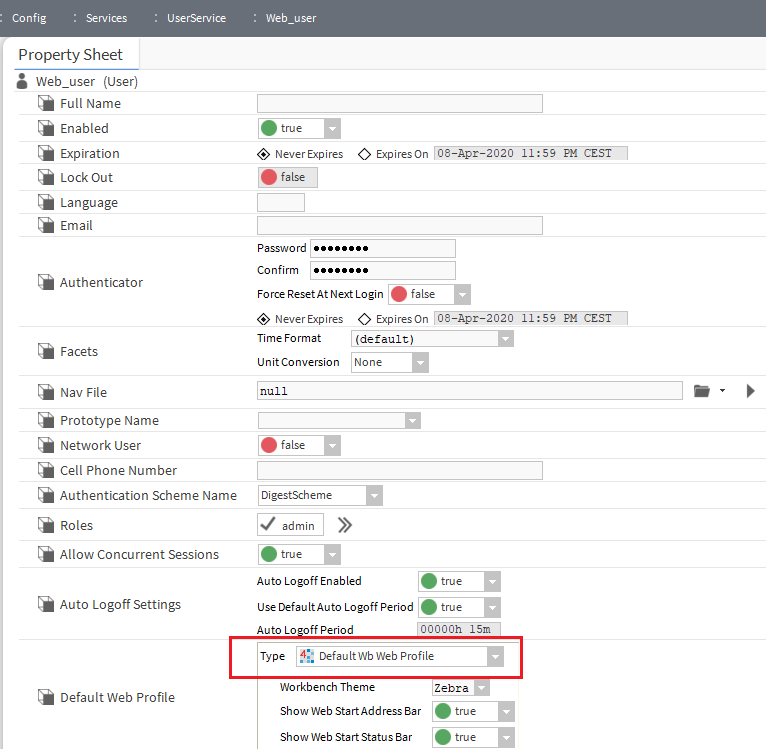Image resolution: width=766 pixels, height=749 pixels.
Task: Open the Workbench Theme Zebra dropdown
Action: 482,687
